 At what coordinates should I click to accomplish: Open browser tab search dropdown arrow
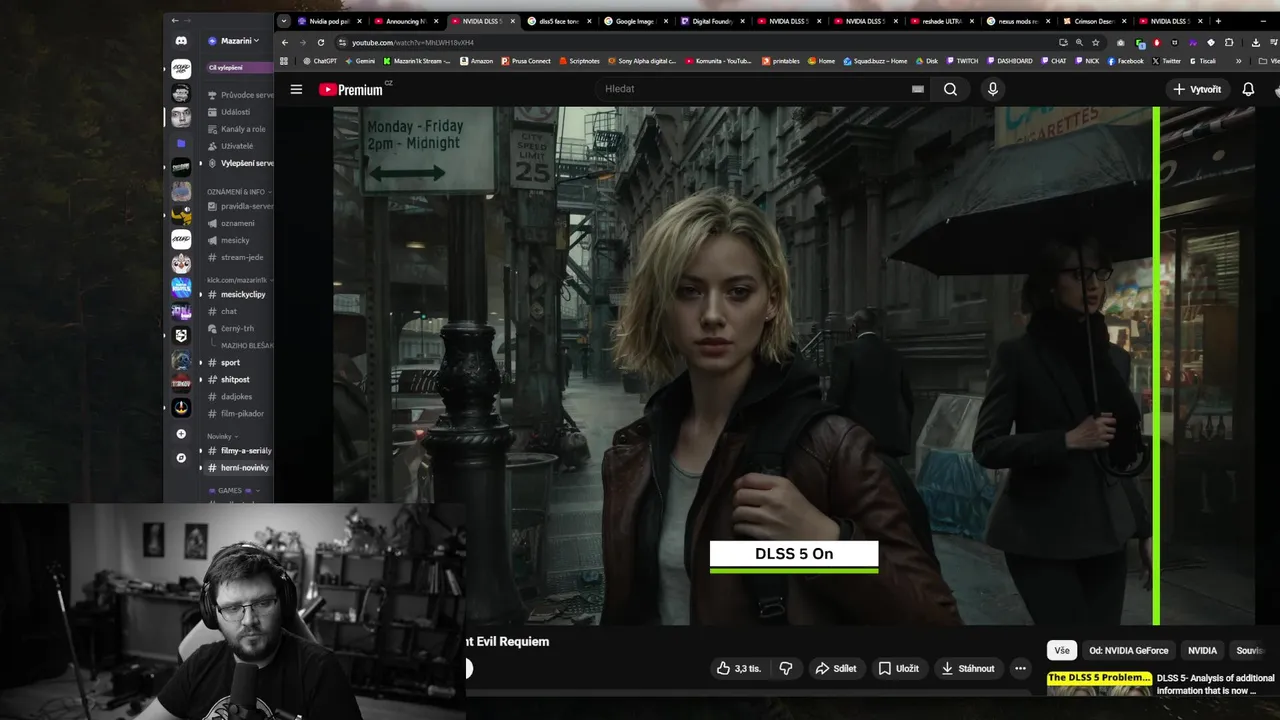(x=284, y=21)
